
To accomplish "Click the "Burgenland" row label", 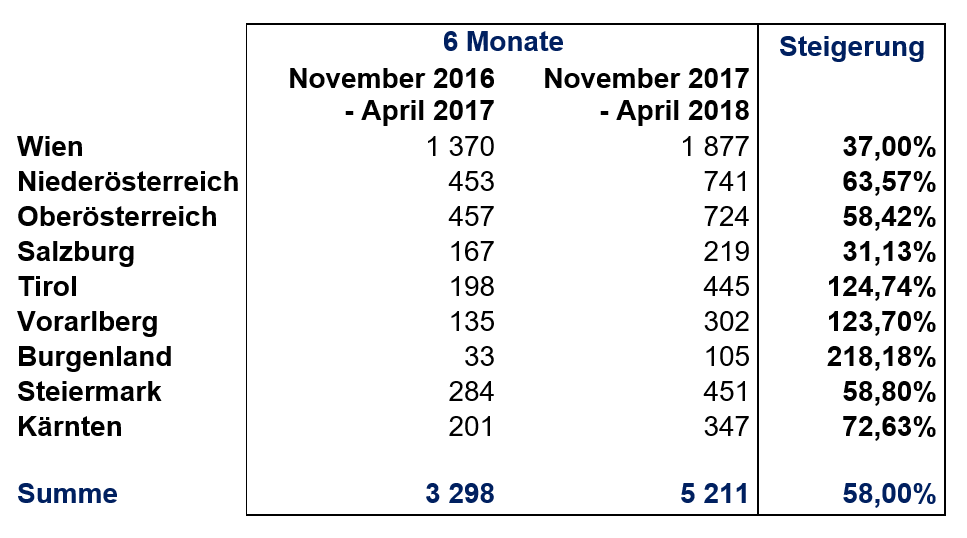I will click(95, 357).
